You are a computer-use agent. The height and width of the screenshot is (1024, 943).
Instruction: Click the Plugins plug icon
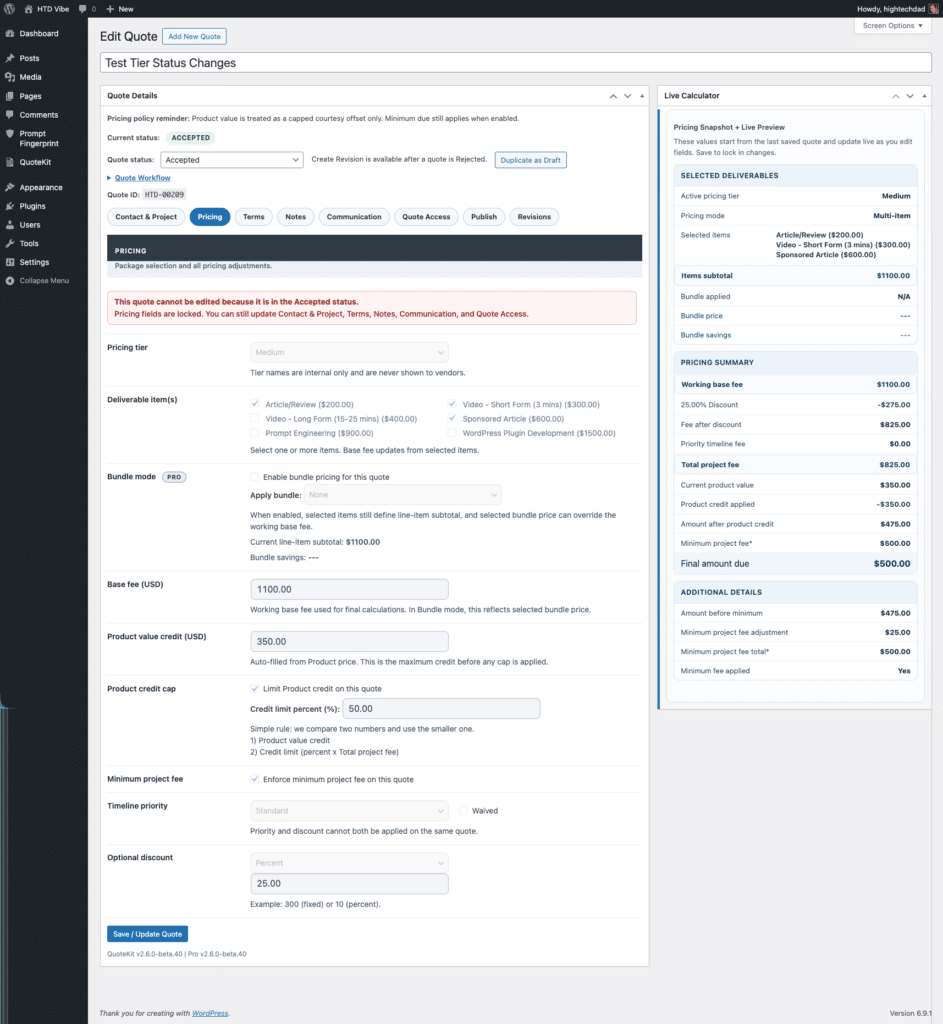point(10,206)
